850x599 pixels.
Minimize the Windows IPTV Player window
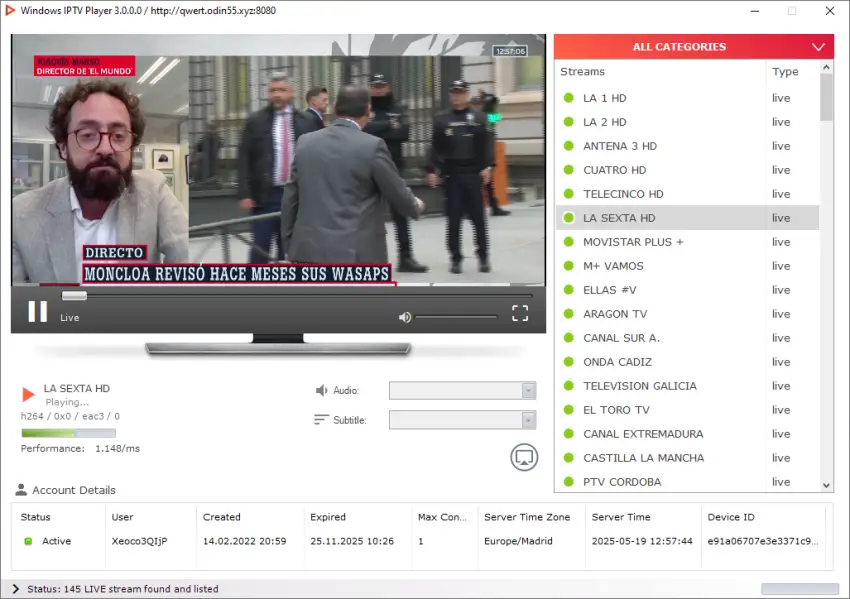click(x=755, y=11)
